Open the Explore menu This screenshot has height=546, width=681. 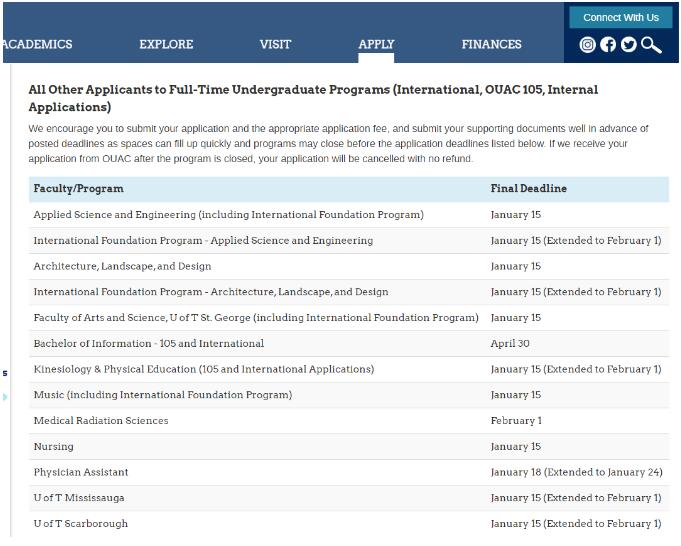click(166, 45)
